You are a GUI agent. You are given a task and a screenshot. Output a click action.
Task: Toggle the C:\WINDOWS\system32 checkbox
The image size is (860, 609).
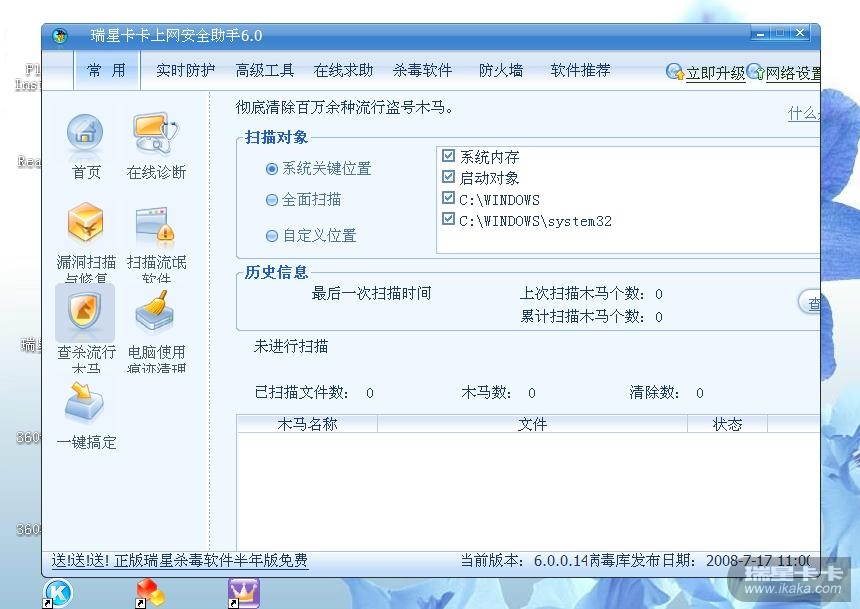(x=448, y=219)
